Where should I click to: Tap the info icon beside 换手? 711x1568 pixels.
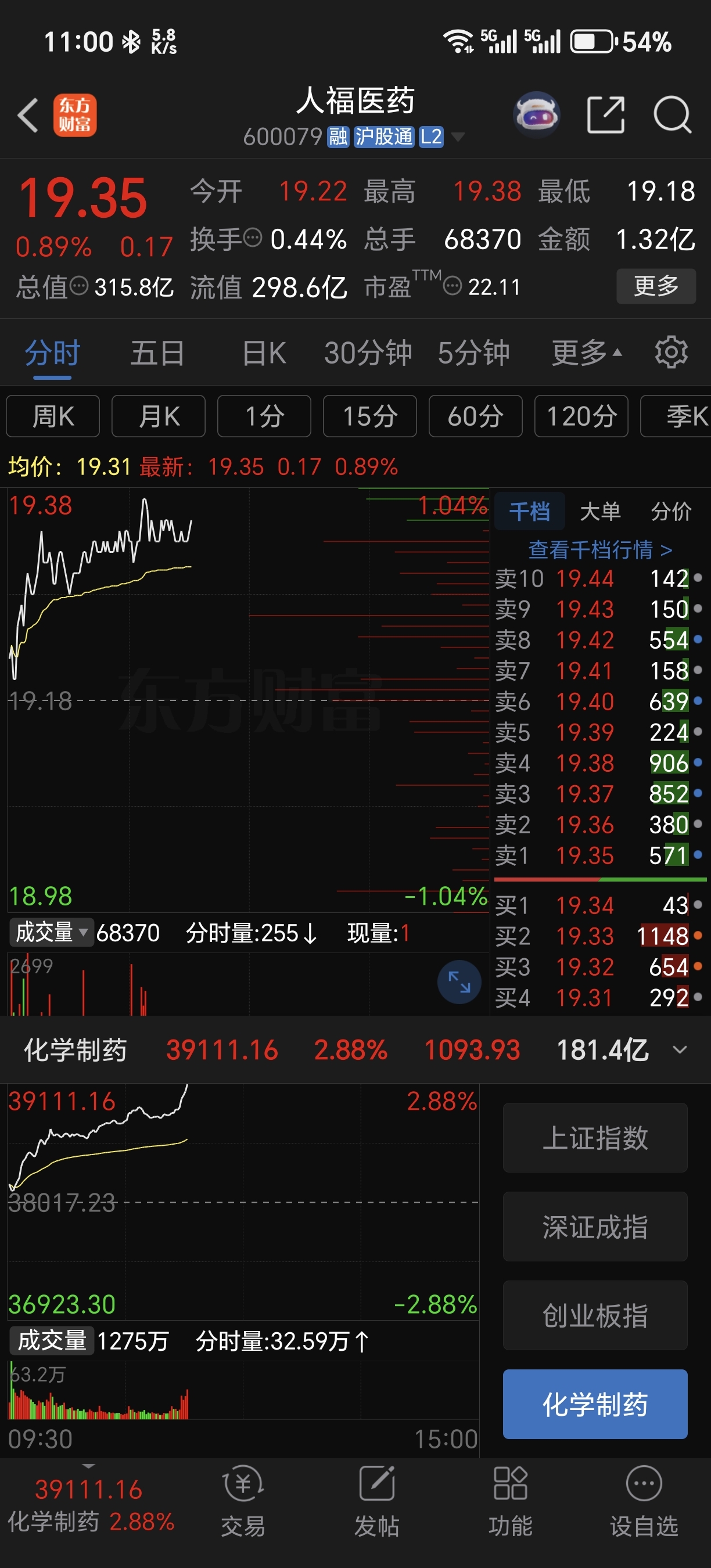point(253,238)
